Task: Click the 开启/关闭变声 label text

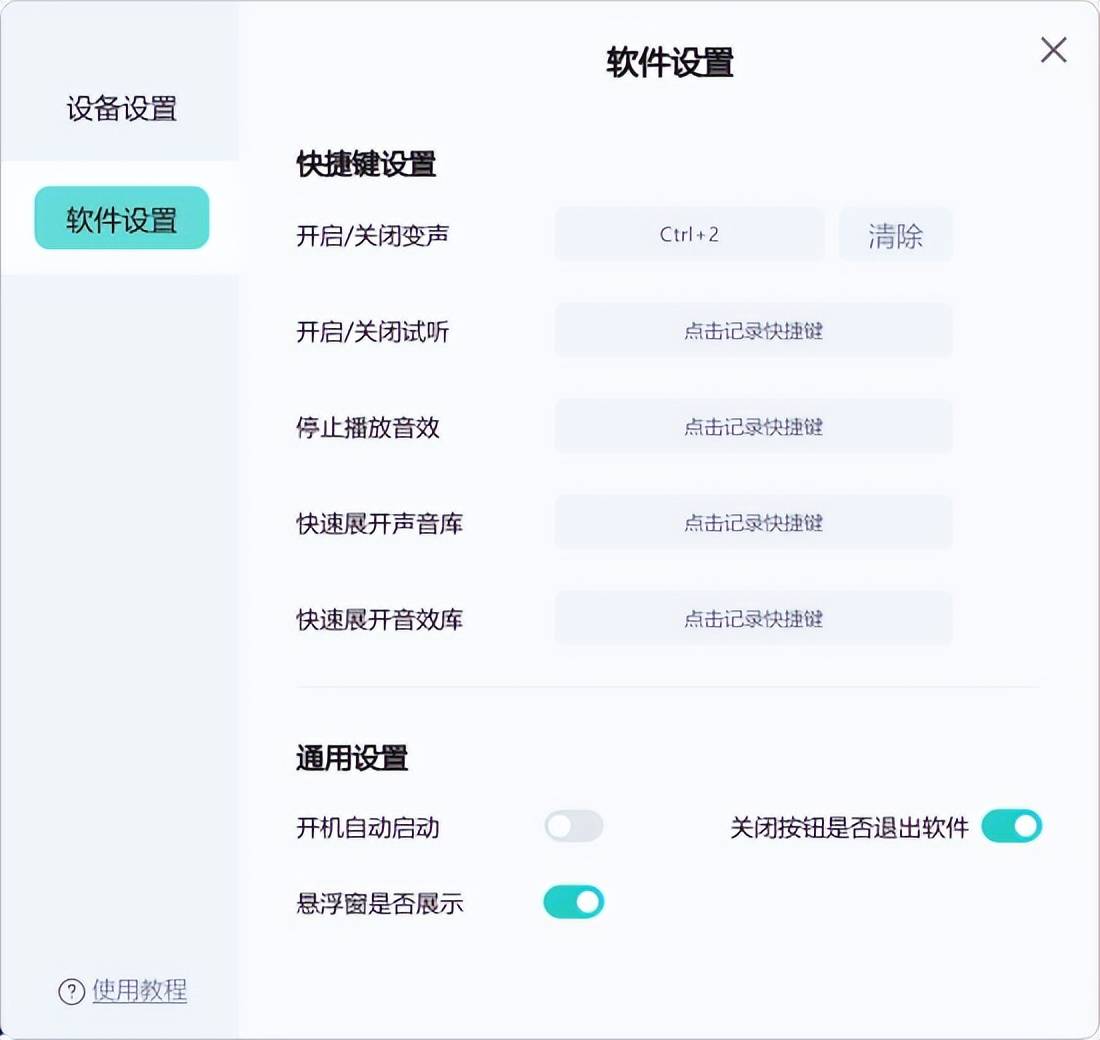Action: [x=373, y=236]
